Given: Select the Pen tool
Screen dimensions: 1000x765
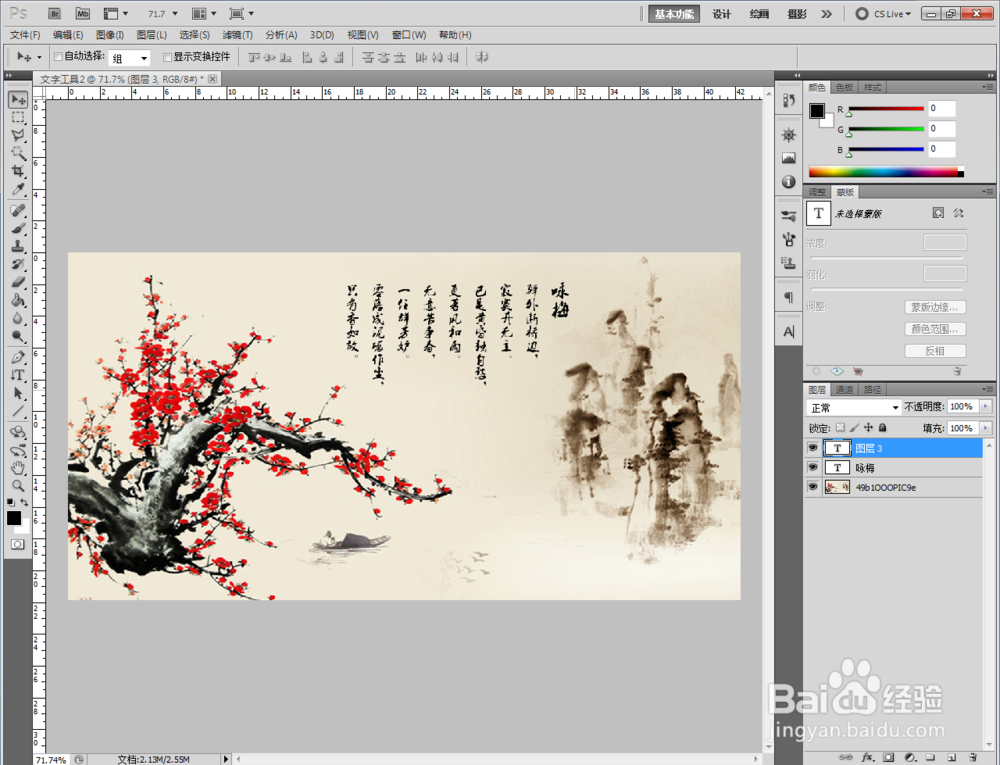Looking at the screenshot, I should click(x=18, y=357).
